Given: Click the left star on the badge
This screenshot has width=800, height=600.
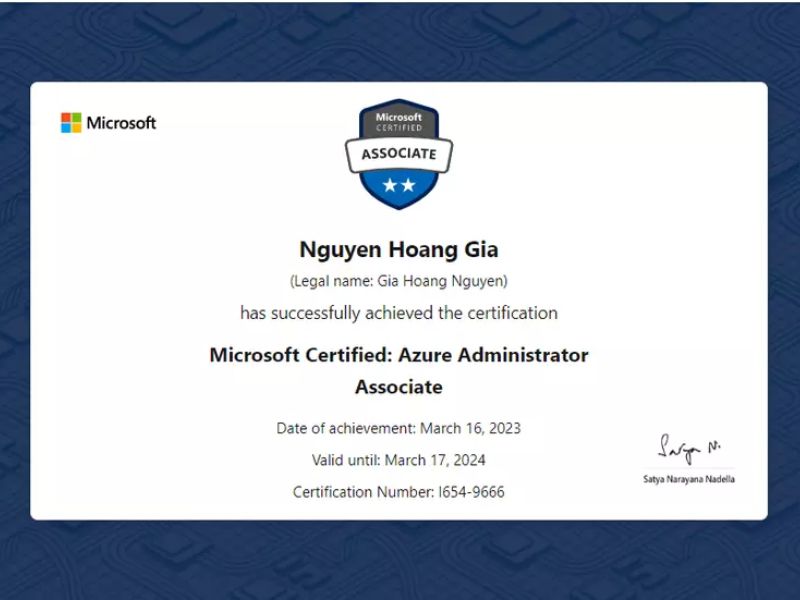Looking at the screenshot, I should 390,184.
